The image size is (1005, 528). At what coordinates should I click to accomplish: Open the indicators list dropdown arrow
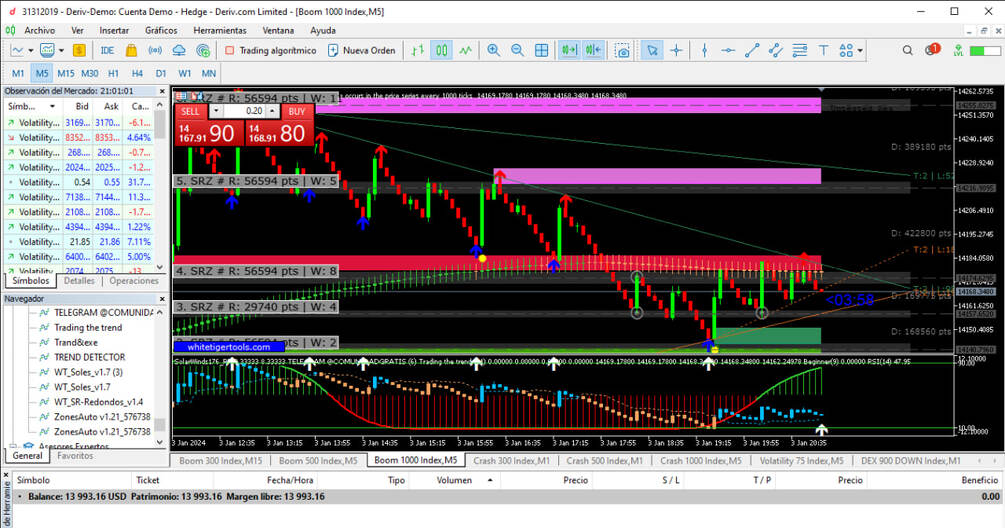pos(62,50)
